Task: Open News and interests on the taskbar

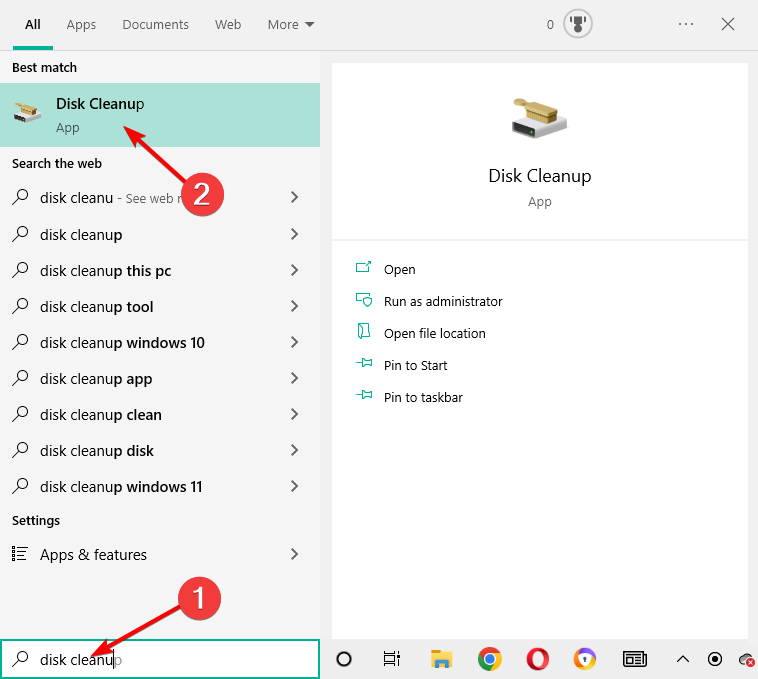Action: 634,659
